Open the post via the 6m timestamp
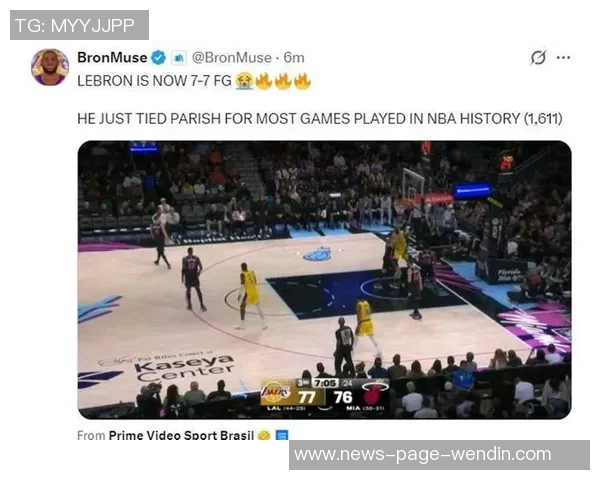The width and height of the screenshot is (600, 480). (x=294, y=58)
